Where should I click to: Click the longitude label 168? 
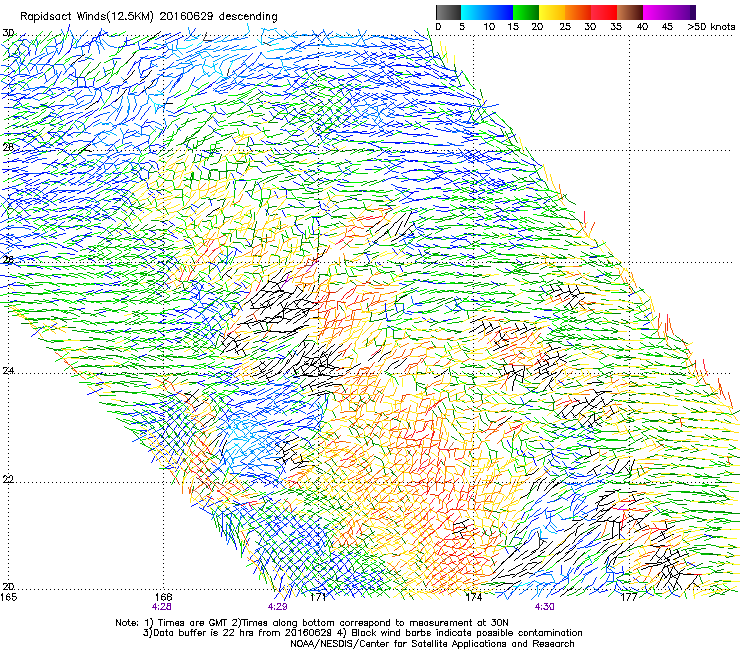tap(164, 597)
